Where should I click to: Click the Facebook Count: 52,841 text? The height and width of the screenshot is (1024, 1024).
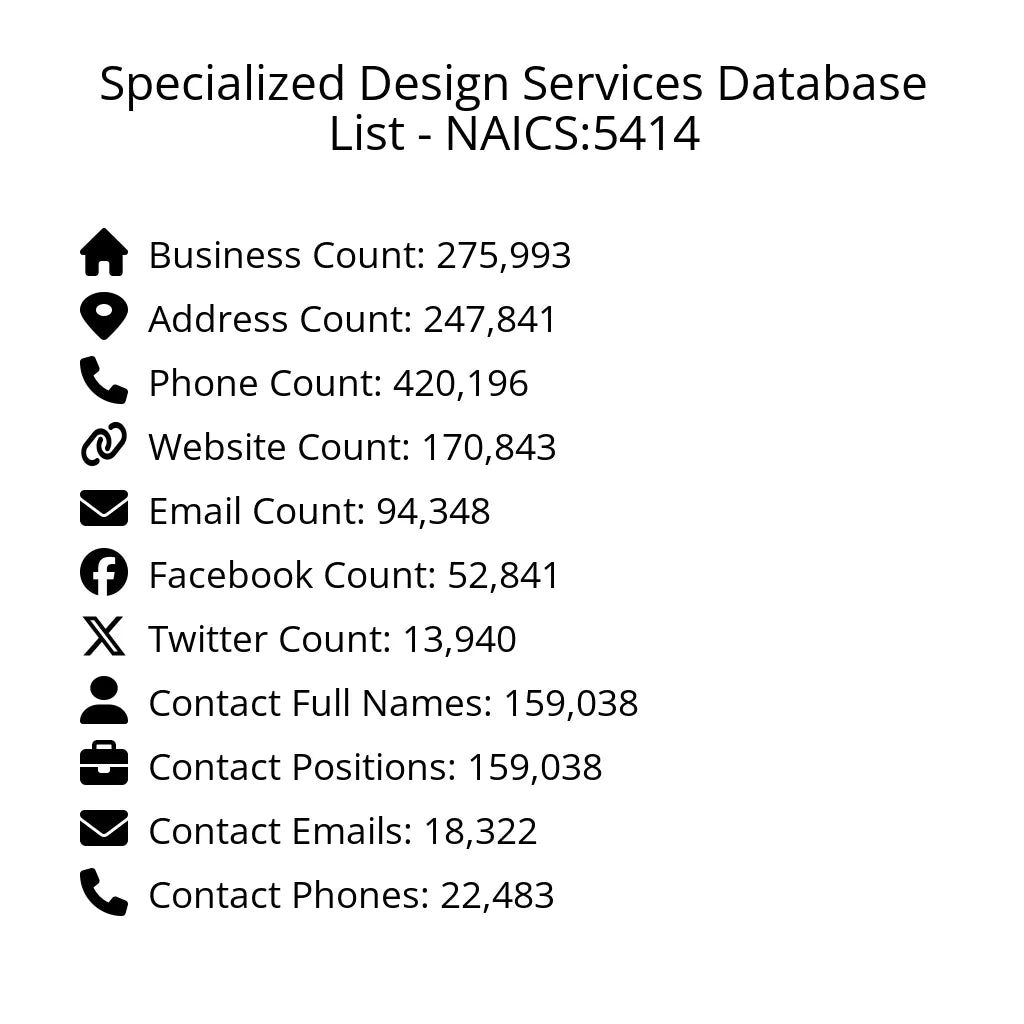tap(354, 576)
